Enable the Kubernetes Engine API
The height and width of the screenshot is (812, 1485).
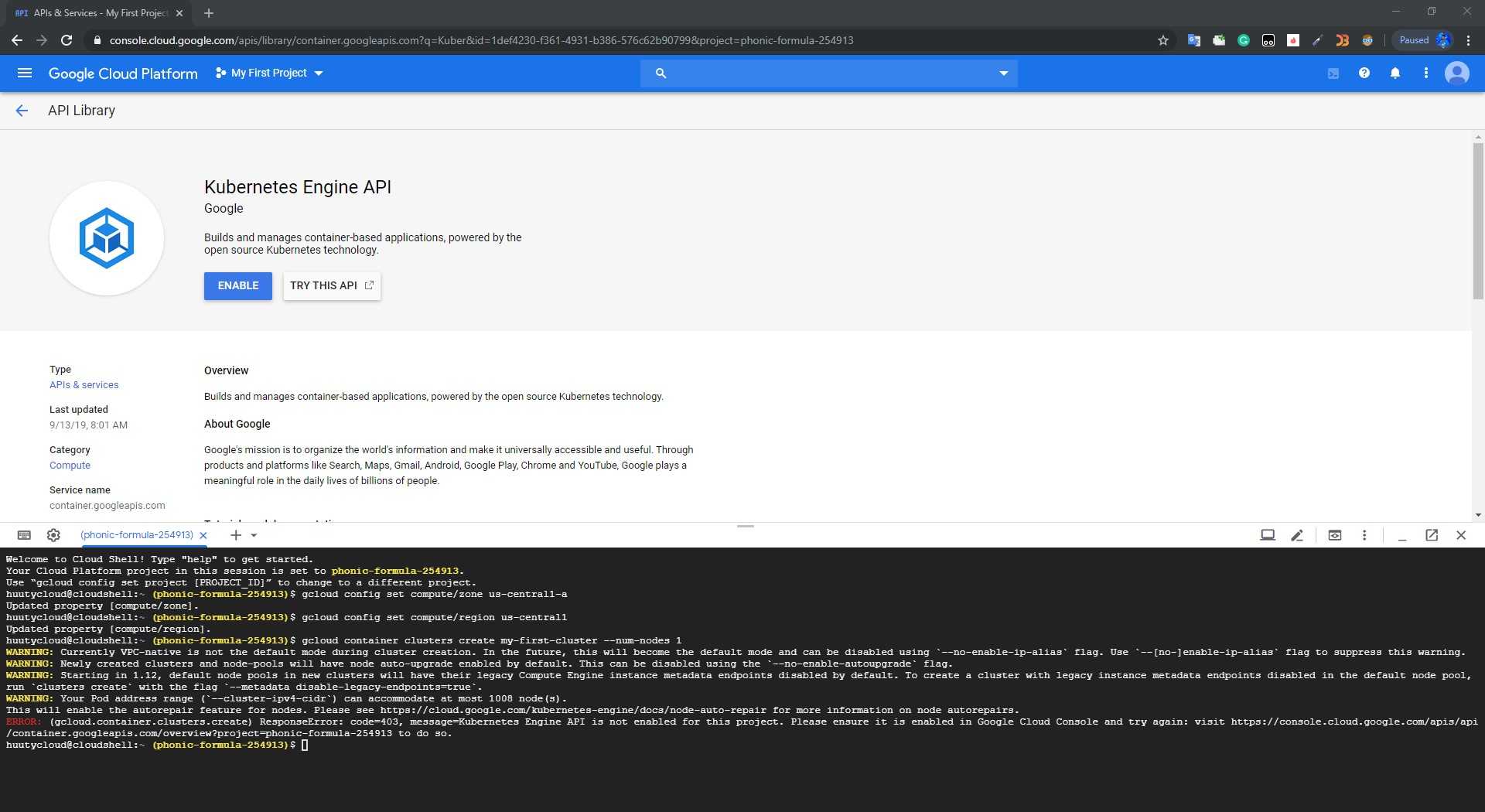point(238,285)
